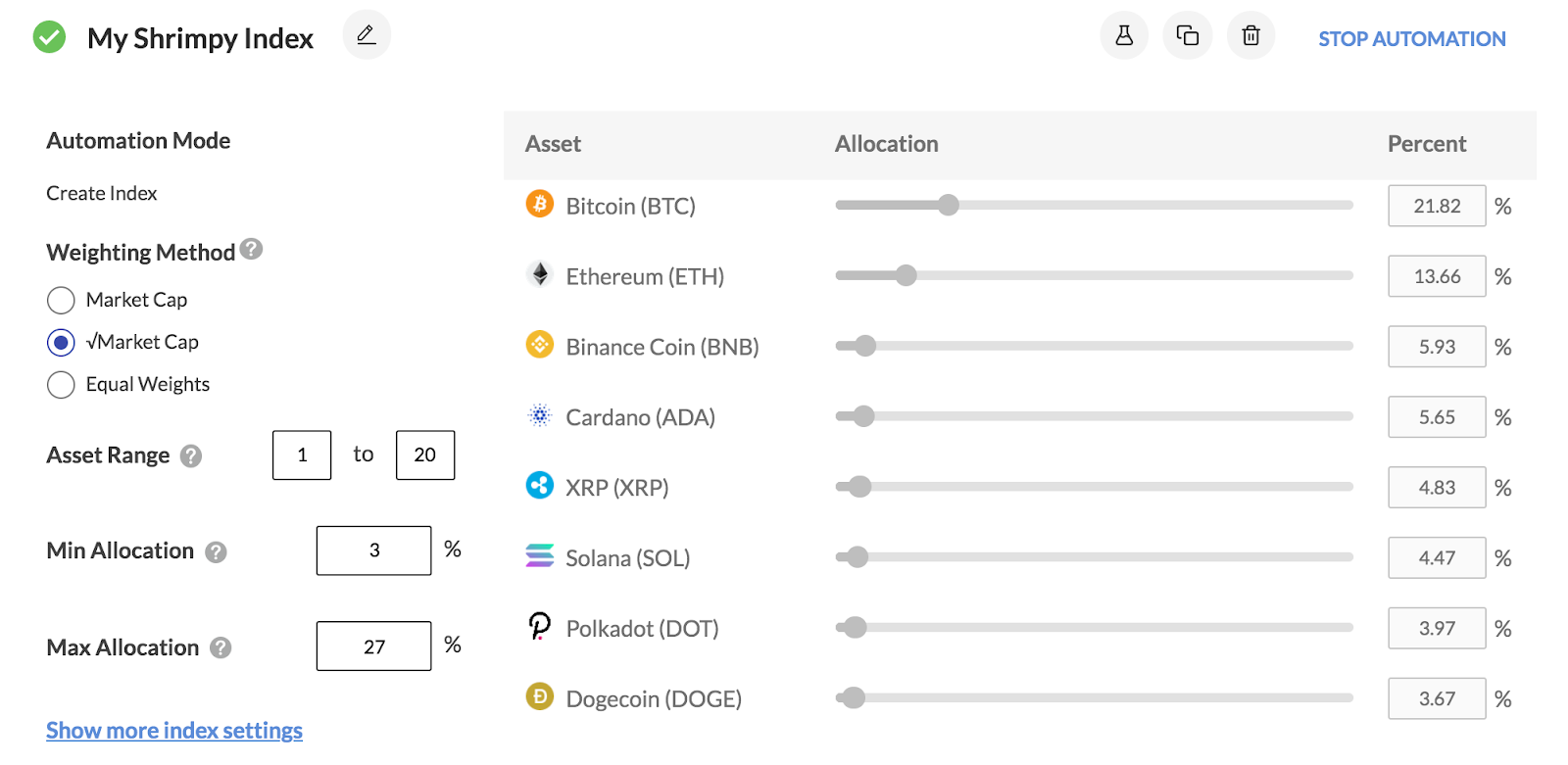Click the Ethereum allocation slider handle
The width and height of the screenshot is (1568, 765).
906,275
